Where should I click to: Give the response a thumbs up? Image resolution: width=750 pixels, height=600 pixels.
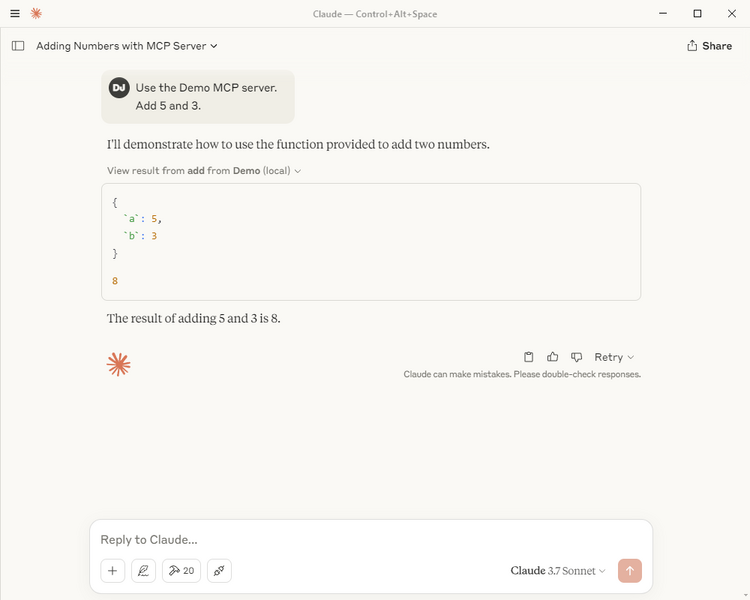pos(553,357)
